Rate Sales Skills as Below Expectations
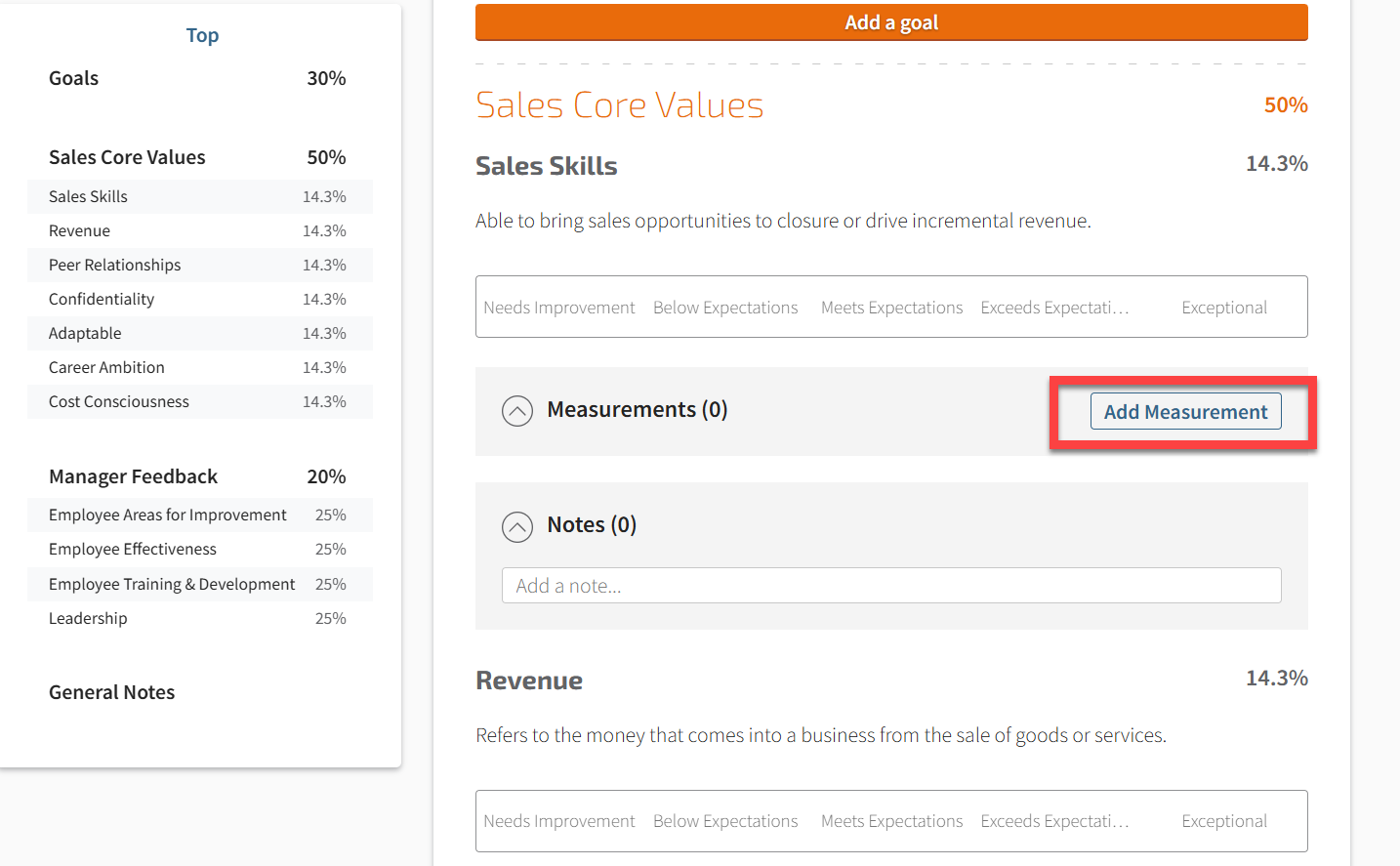Image resolution: width=1400 pixels, height=866 pixels. [725, 308]
